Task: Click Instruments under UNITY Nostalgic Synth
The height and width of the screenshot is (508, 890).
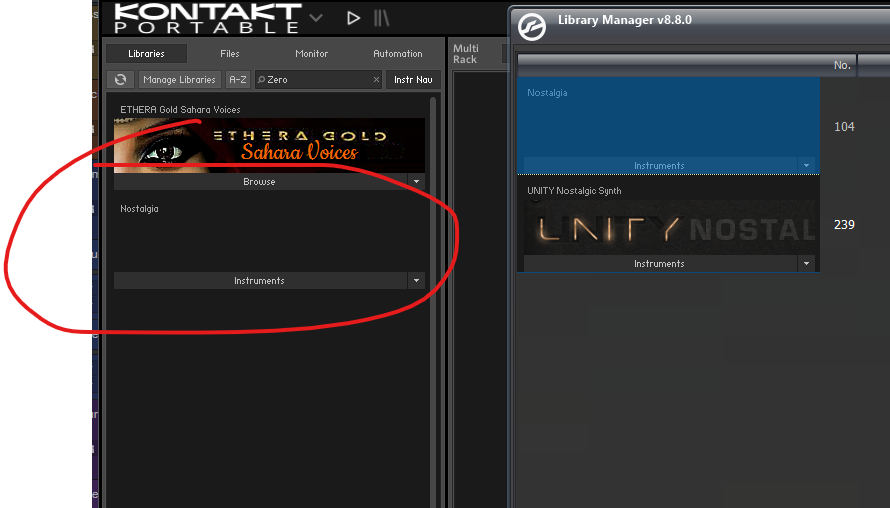Action: 660,263
